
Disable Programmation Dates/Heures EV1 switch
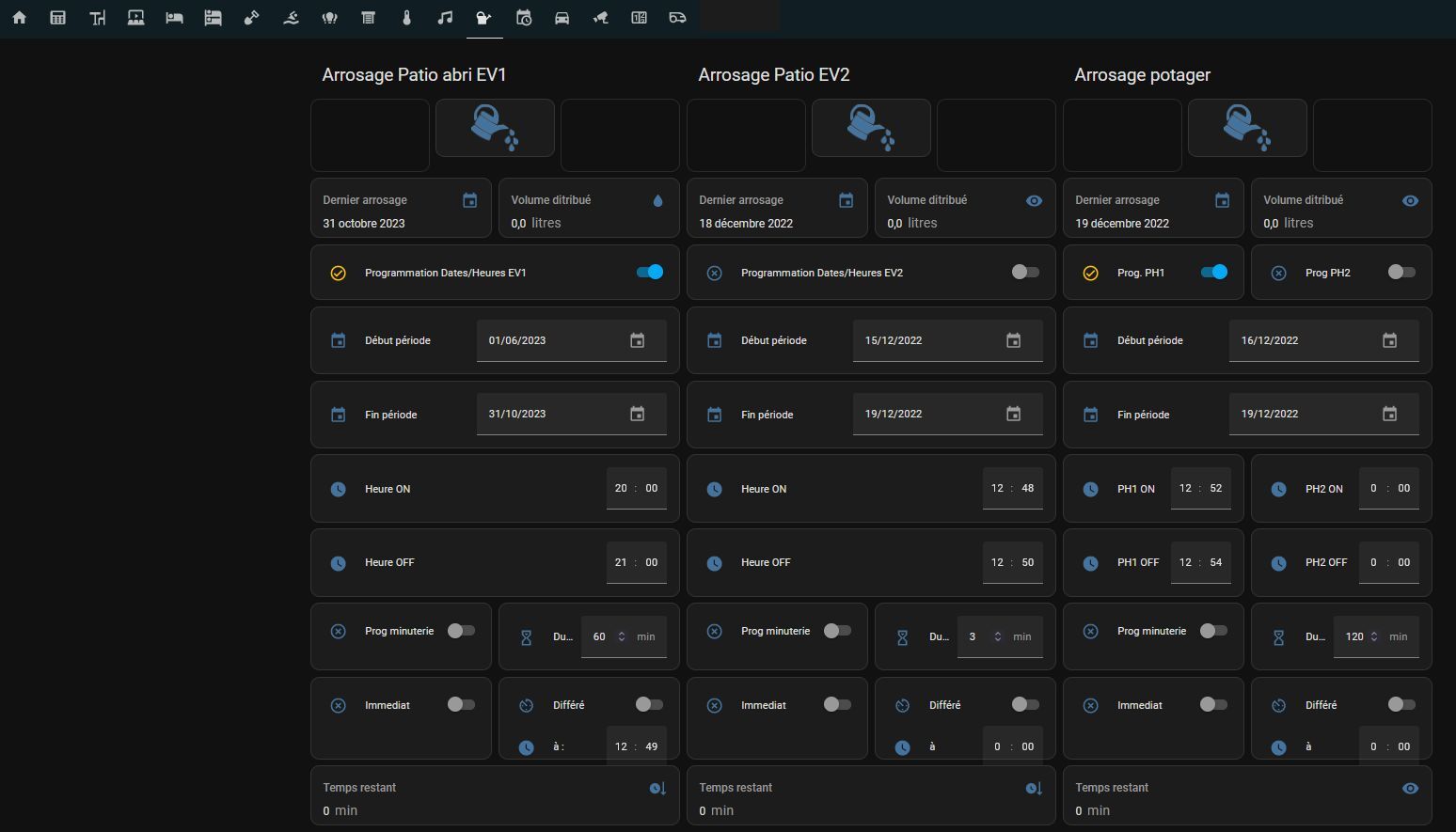(x=650, y=273)
